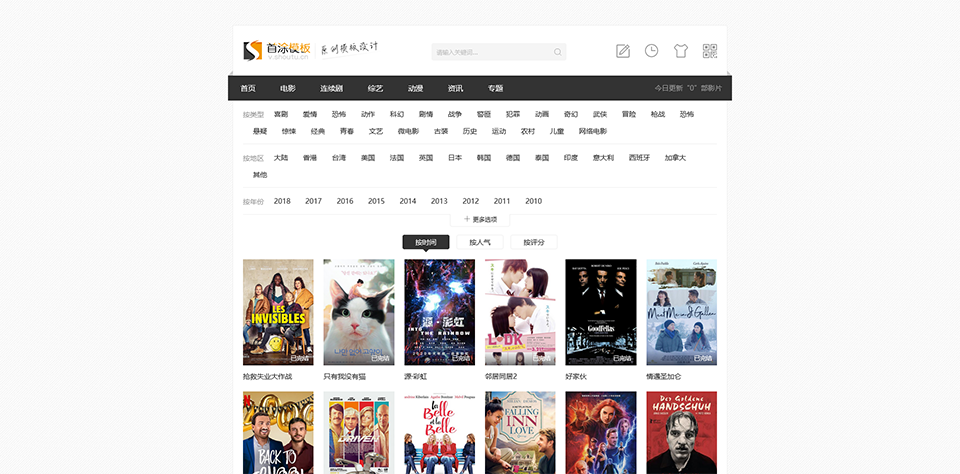Filter by year 2018
Image resolution: width=960 pixels, height=474 pixels.
pos(282,201)
